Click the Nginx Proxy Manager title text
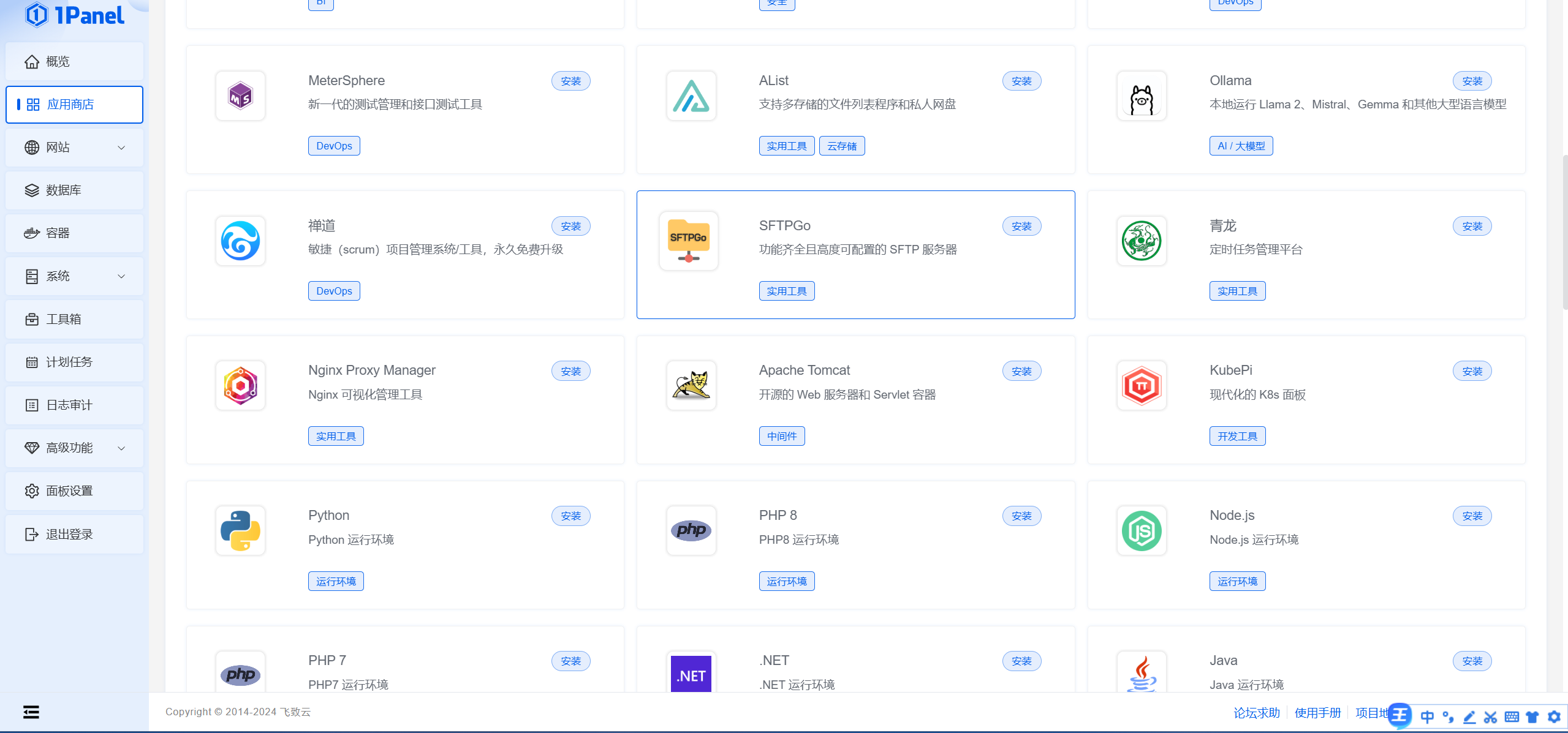The height and width of the screenshot is (733, 1568). tap(372, 370)
